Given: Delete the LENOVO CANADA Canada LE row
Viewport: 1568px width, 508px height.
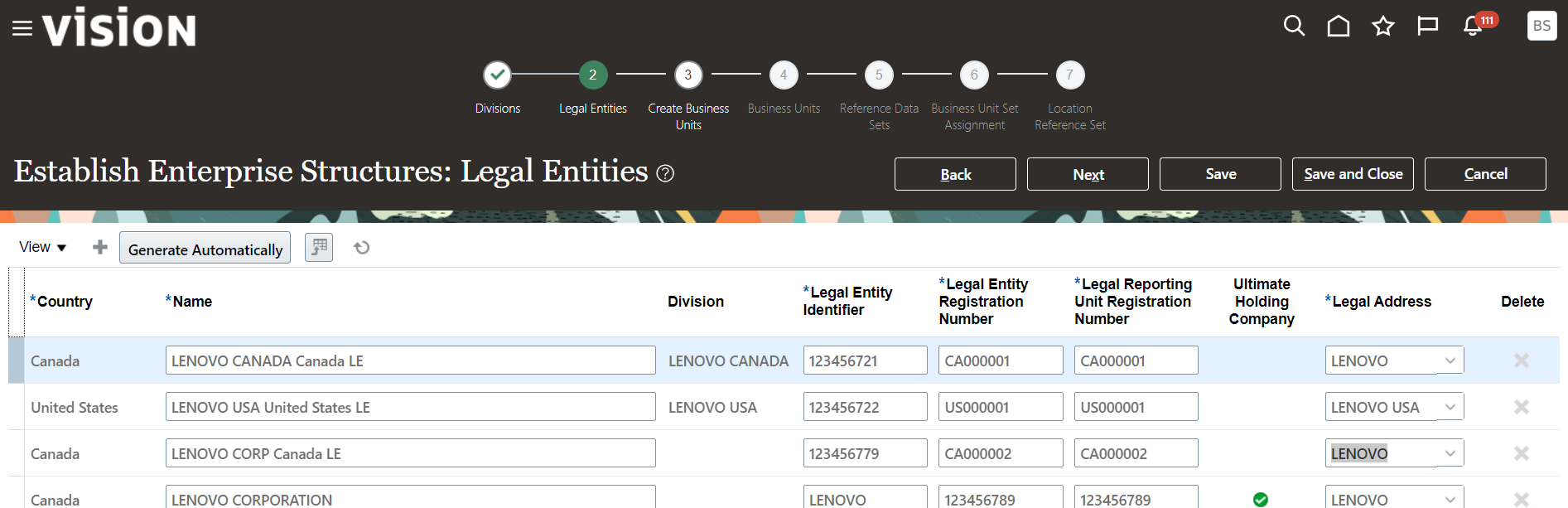Looking at the screenshot, I should [1522, 360].
